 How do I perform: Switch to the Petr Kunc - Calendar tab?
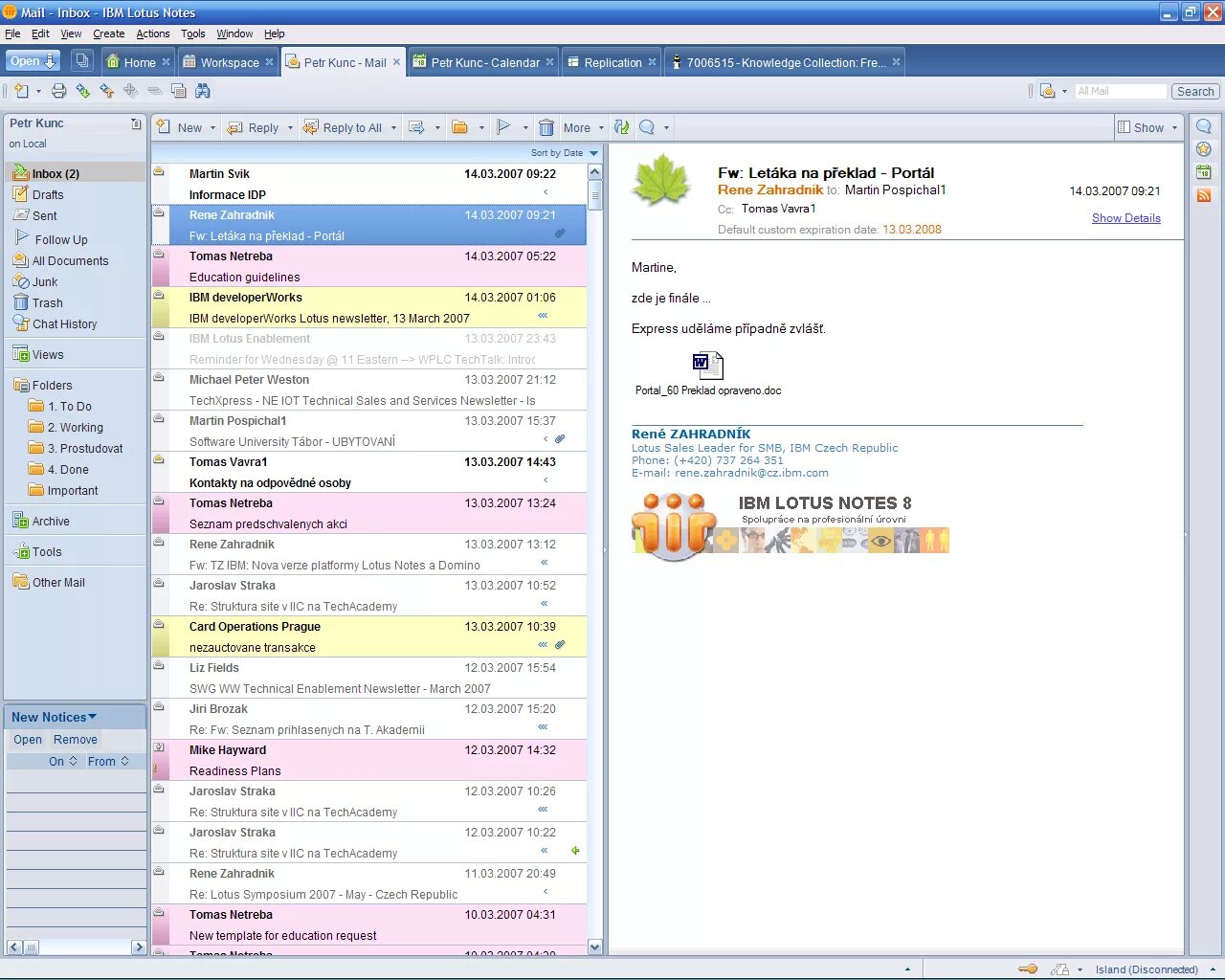(484, 62)
